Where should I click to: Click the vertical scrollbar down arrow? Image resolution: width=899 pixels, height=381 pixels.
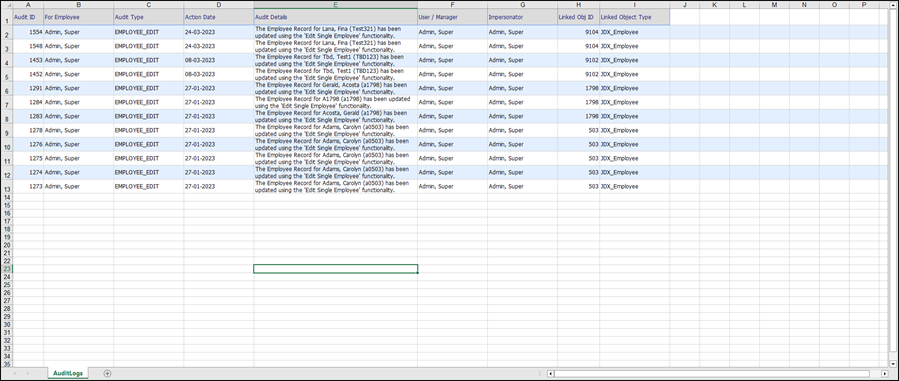(894, 363)
